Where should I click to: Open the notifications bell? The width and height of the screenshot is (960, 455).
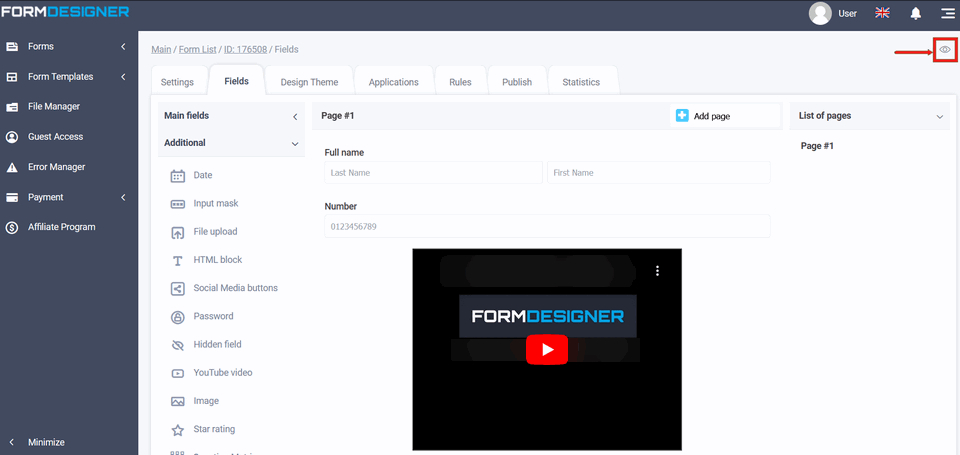point(915,13)
